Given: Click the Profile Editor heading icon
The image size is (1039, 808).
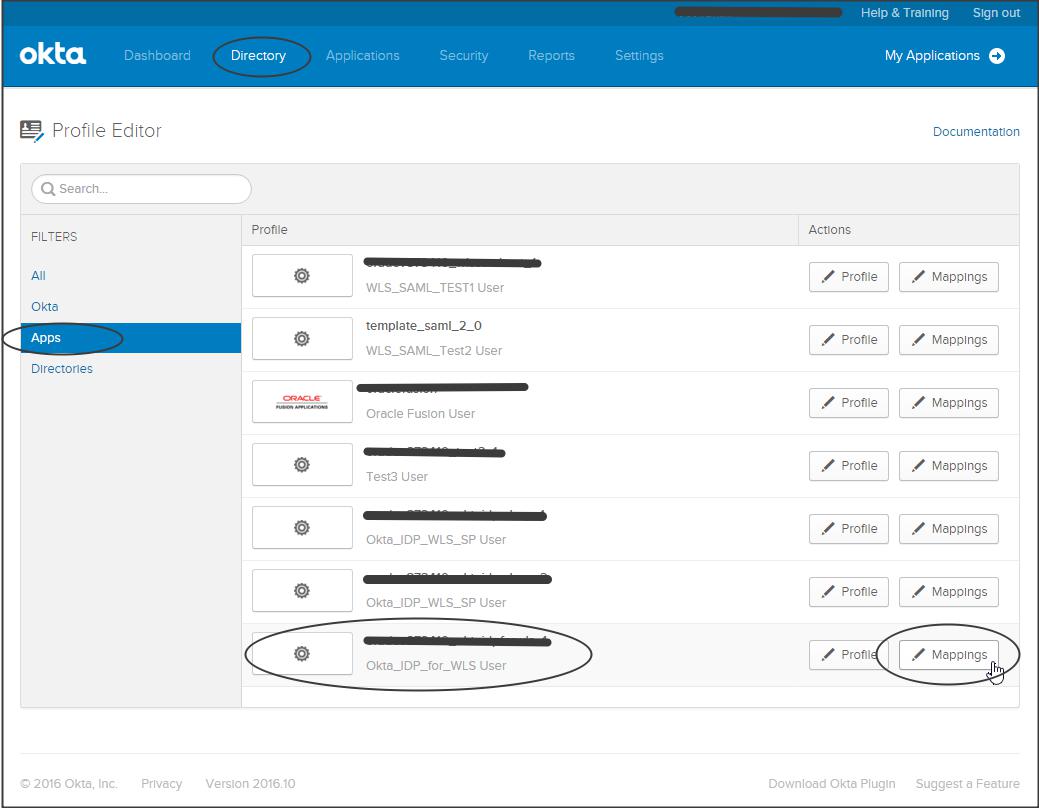Looking at the screenshot, I should pos(31,131).
